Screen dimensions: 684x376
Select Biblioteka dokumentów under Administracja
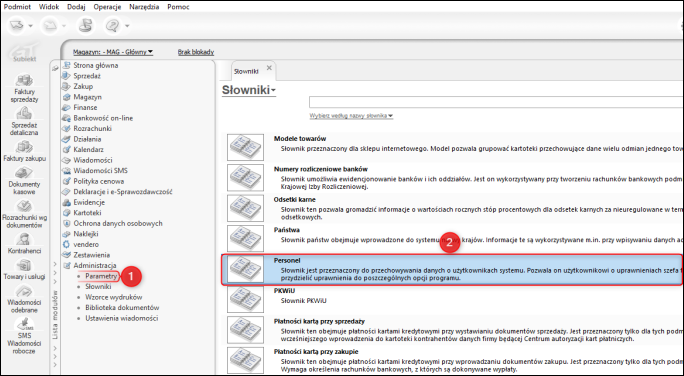[x=122, y=308]
